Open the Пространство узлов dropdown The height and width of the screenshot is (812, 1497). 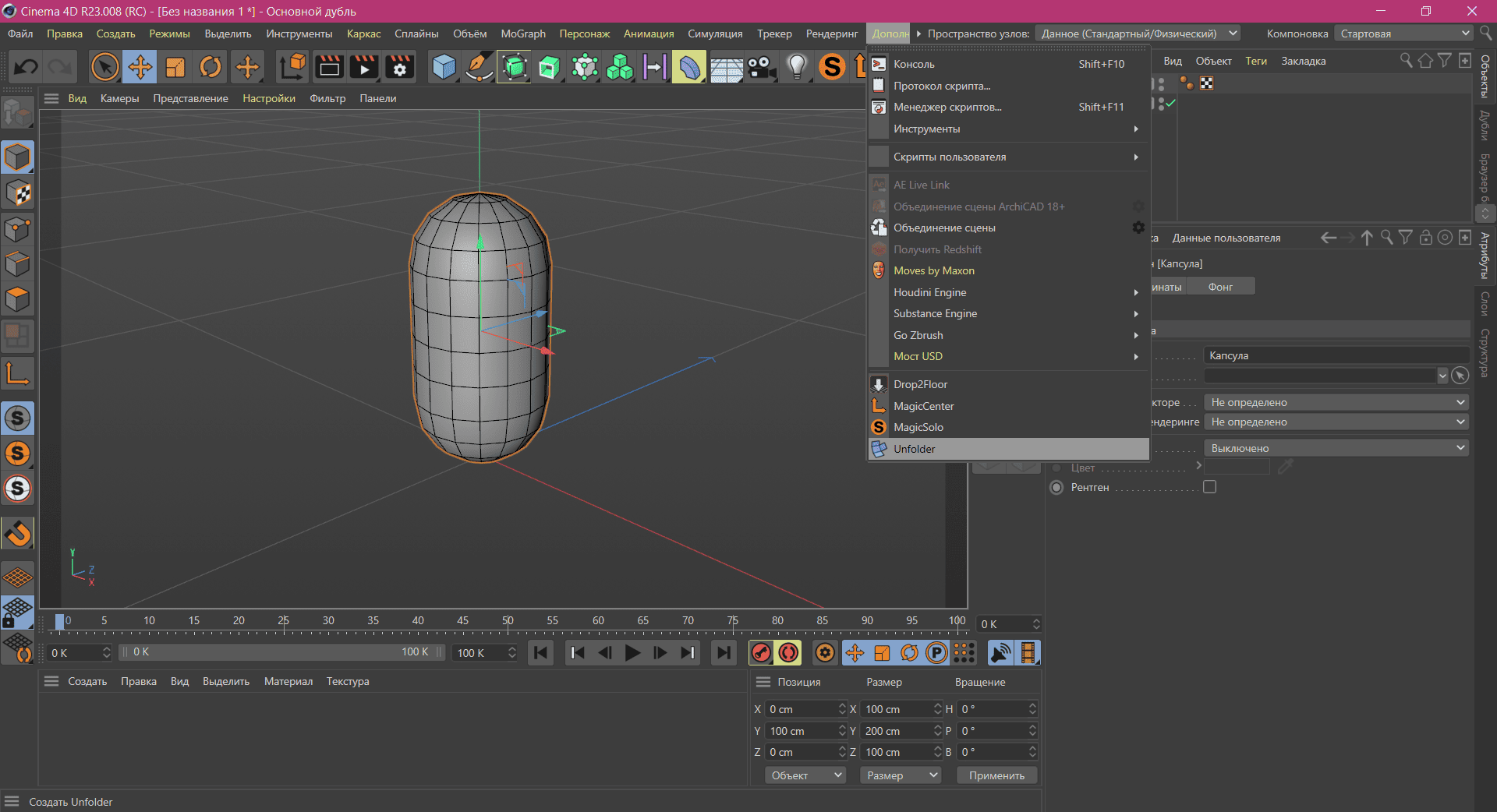coord(1138,34)
